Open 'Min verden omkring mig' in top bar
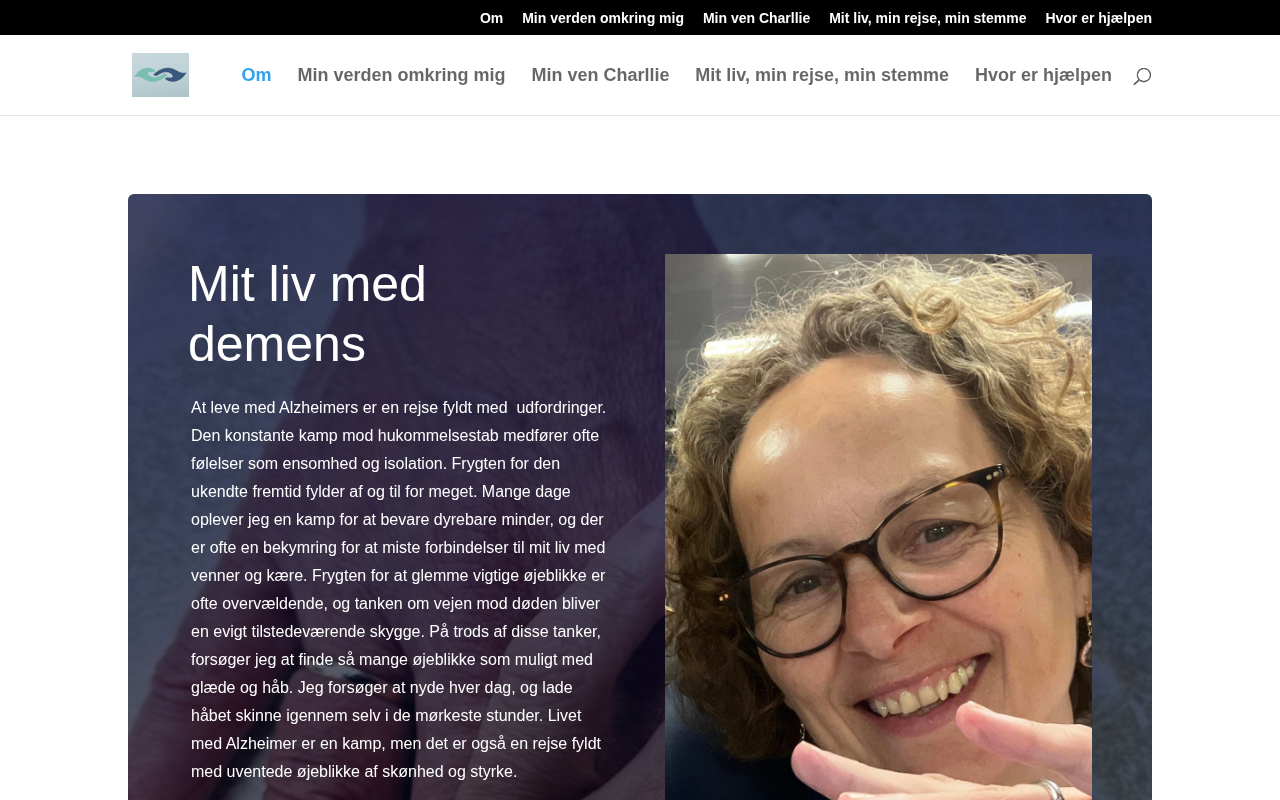 pyautogui.click(x=603, y=18)
